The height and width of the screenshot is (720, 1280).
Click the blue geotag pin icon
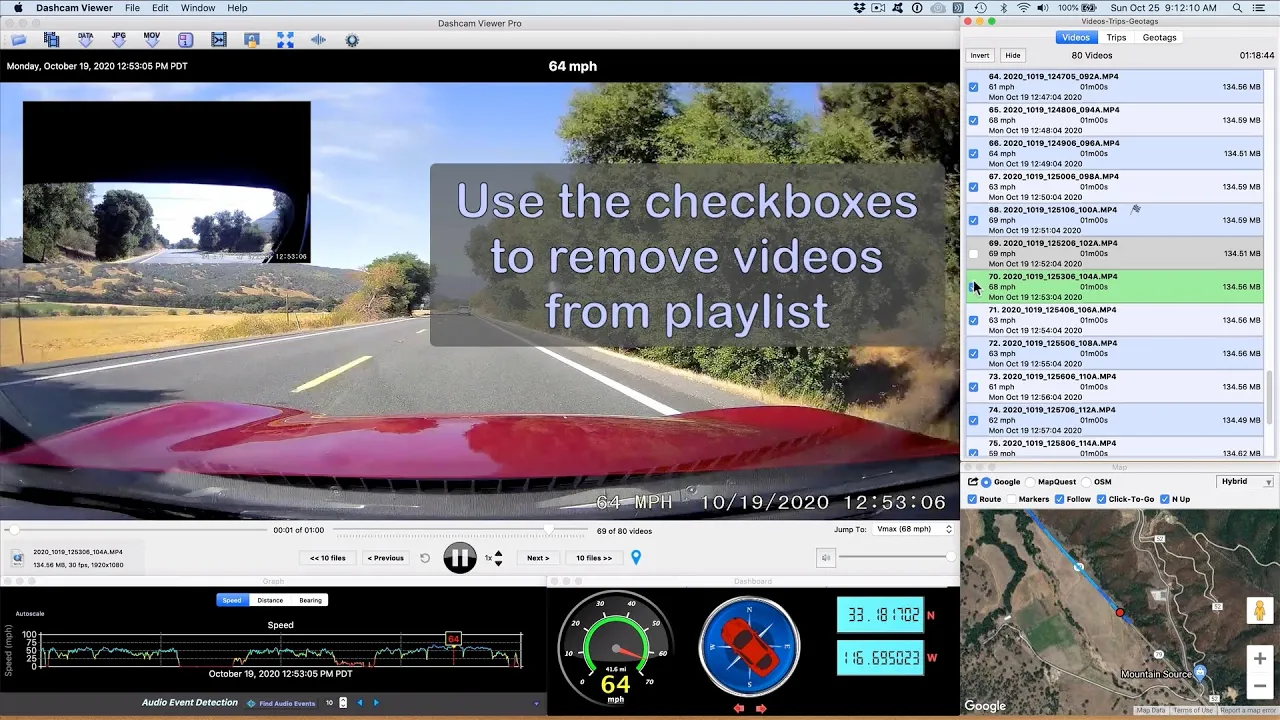click(636, 557)
